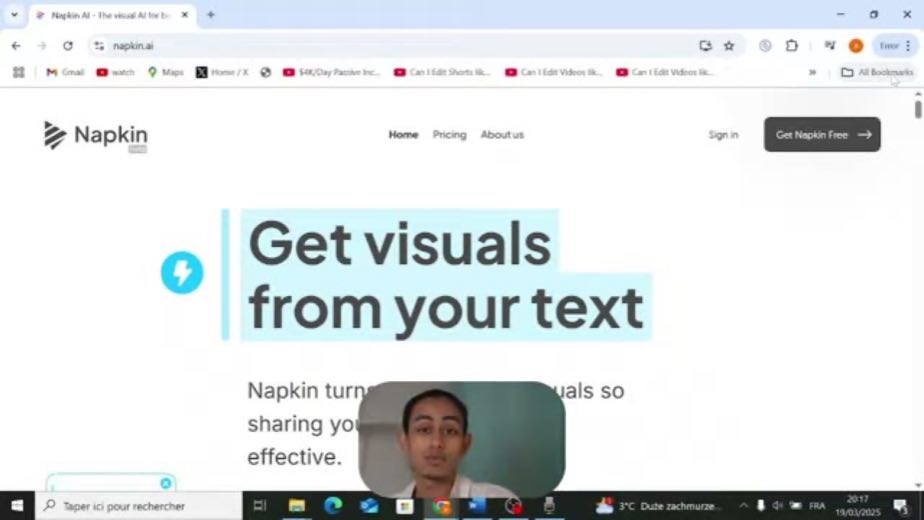
Task: Open a new tab with plus button
Action: [210, 15]
